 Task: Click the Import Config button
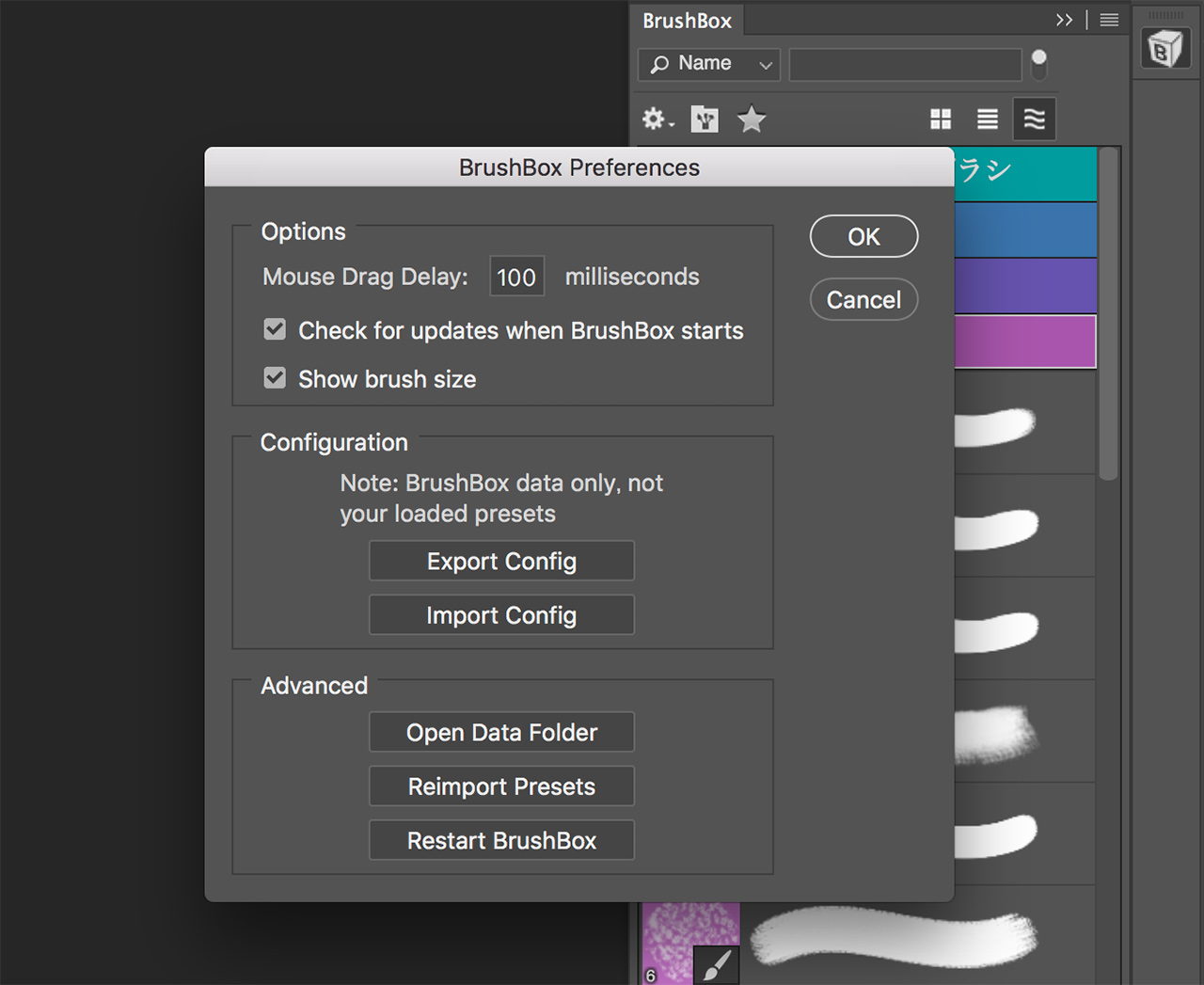click(501, 614)
